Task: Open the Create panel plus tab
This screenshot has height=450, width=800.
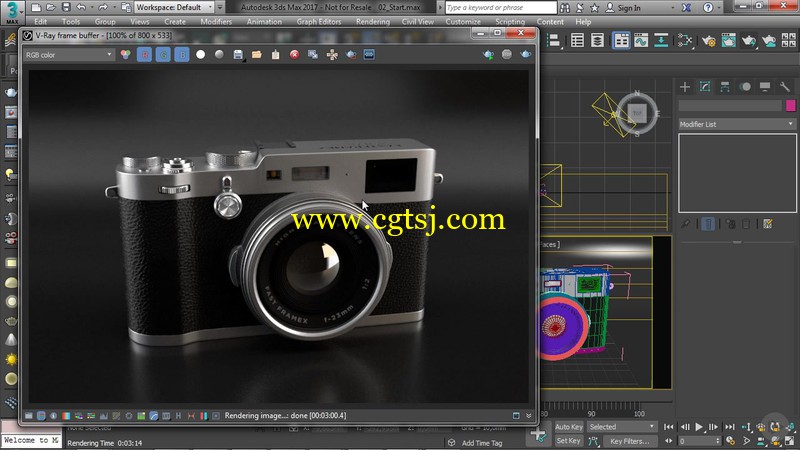Action: 685,87
